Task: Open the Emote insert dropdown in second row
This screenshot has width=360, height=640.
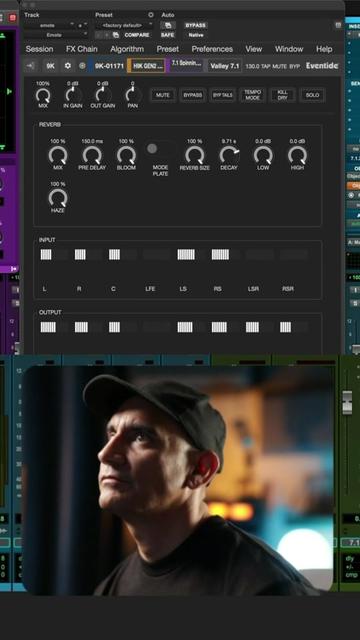Action: [56, 35]
